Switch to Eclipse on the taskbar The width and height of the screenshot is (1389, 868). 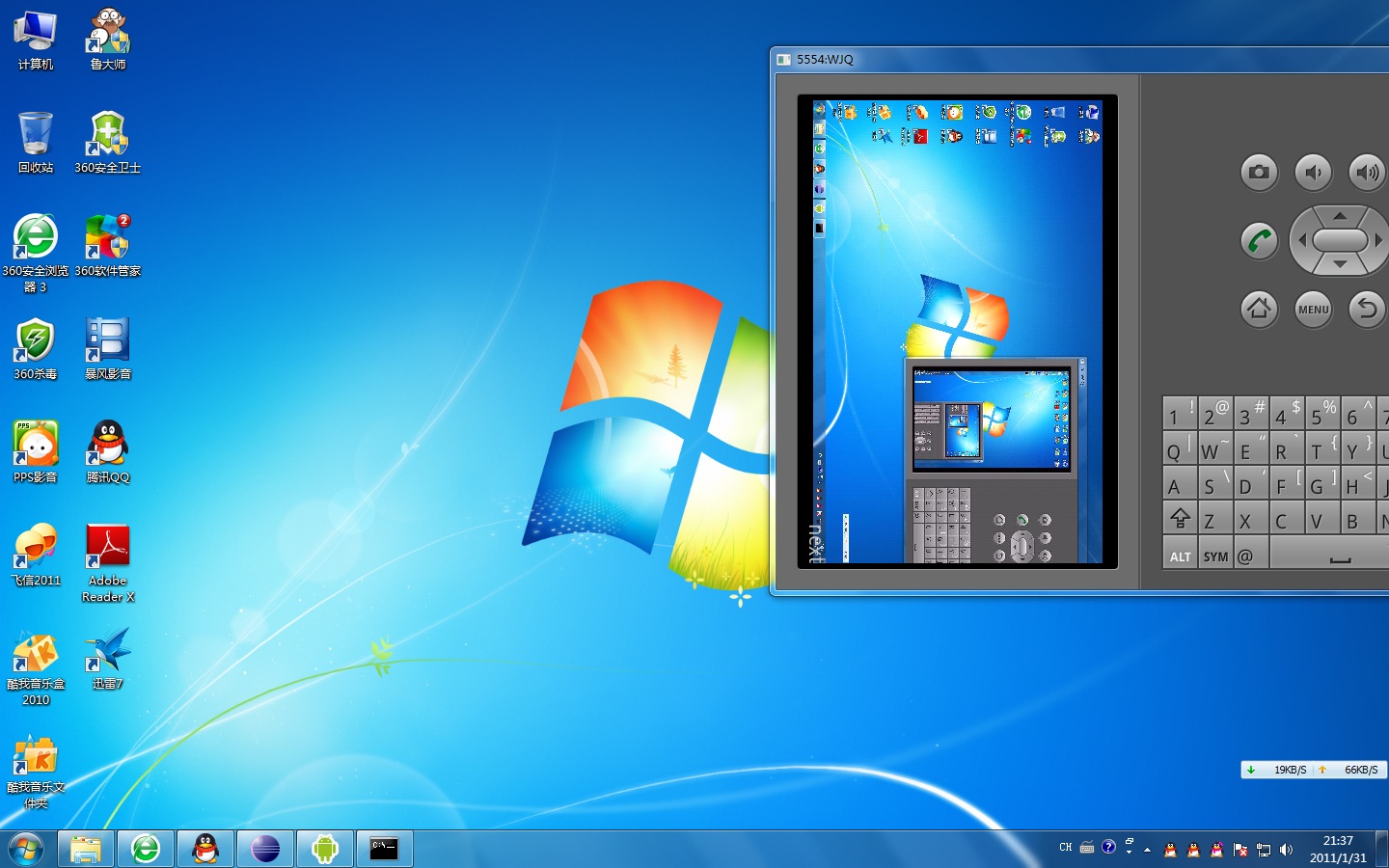[x=265, y=849]
